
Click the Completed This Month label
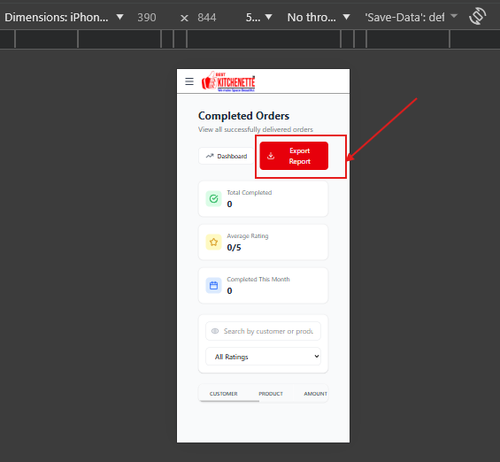(x=258, y=279)
